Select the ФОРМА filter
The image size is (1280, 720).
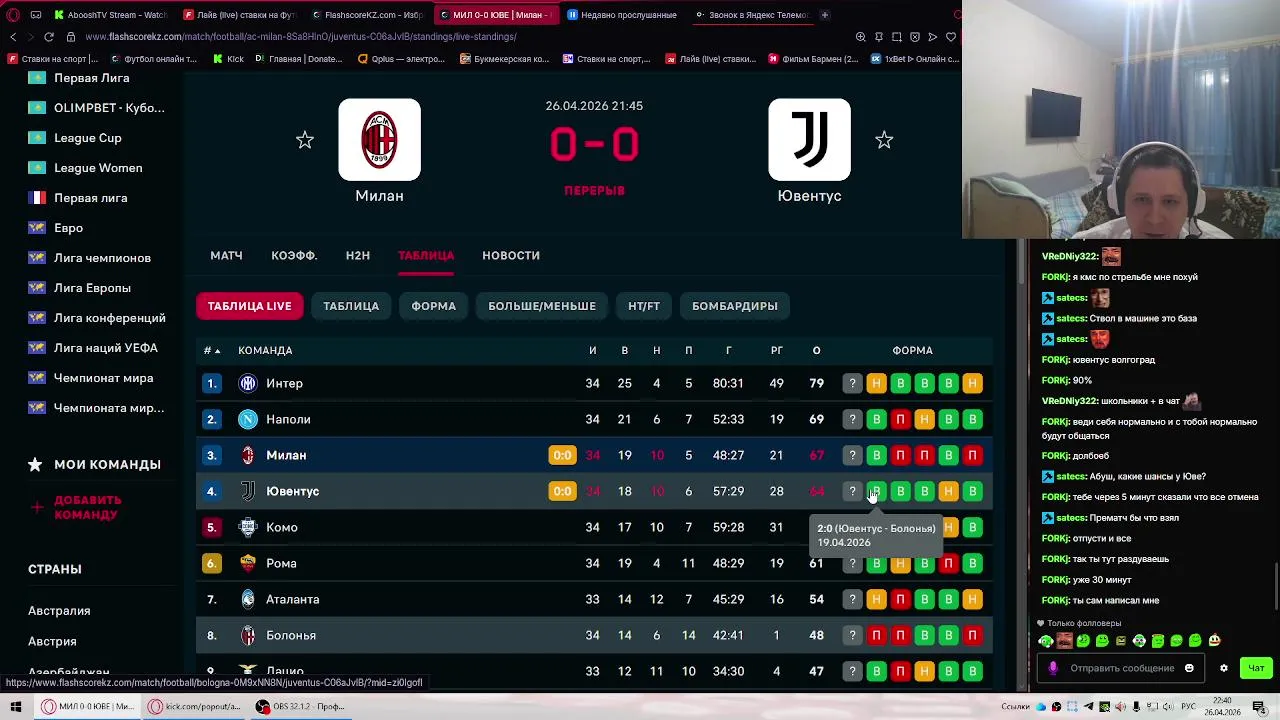coord(434,306)
